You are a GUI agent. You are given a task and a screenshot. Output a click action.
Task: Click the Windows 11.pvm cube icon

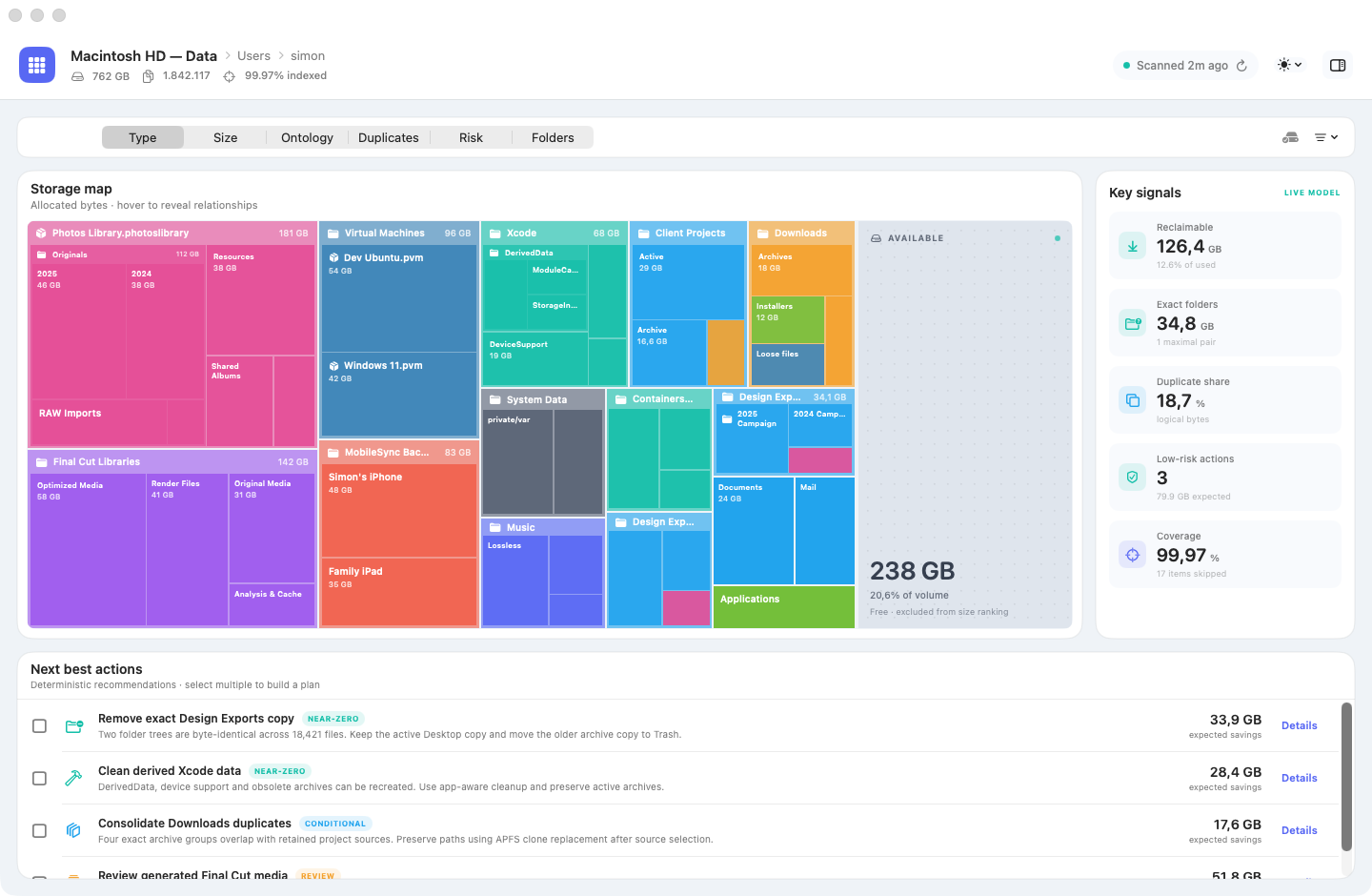[334, 366]
